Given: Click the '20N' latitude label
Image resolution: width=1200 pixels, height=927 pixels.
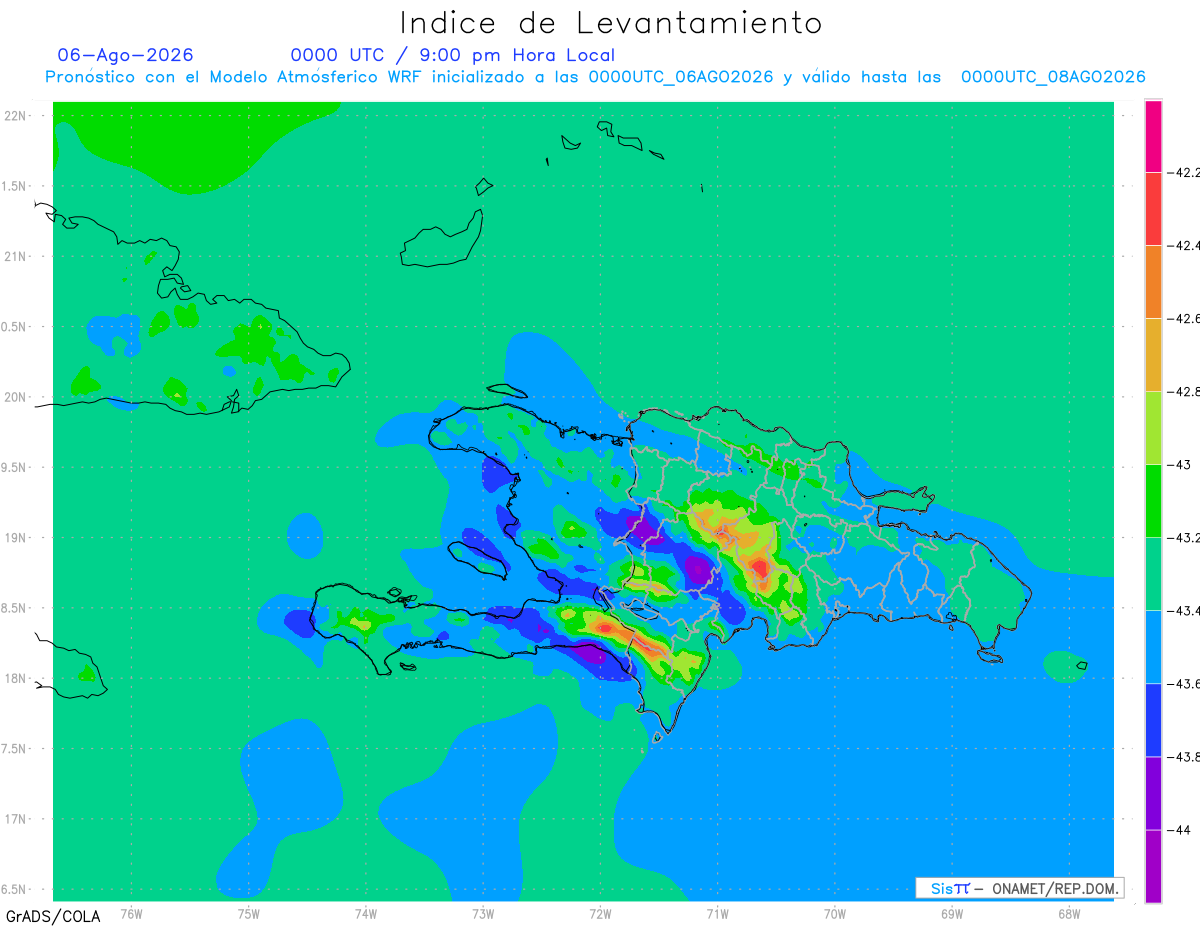Looking at the screenshot, I should (x=17, y=397).
